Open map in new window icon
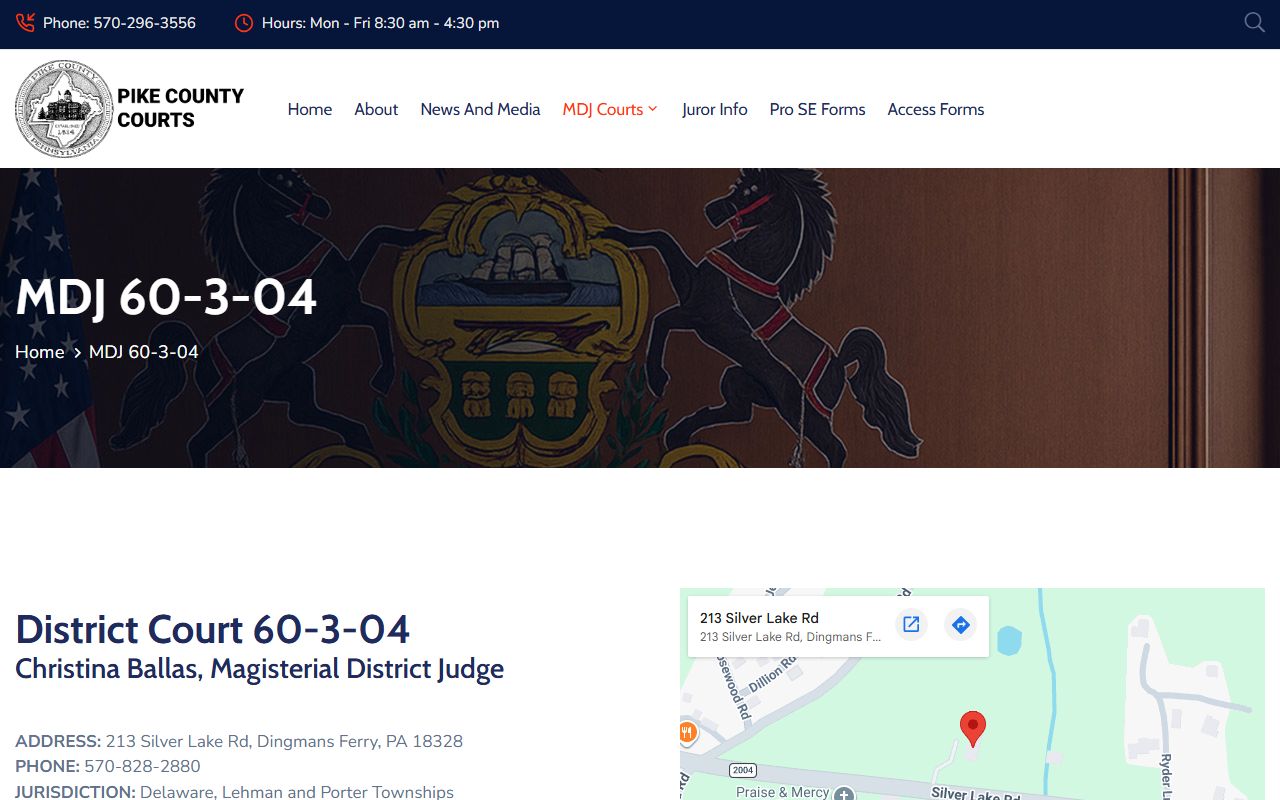Image resolution: width=1280 pixels, height=800 pixels. [911, 625]
